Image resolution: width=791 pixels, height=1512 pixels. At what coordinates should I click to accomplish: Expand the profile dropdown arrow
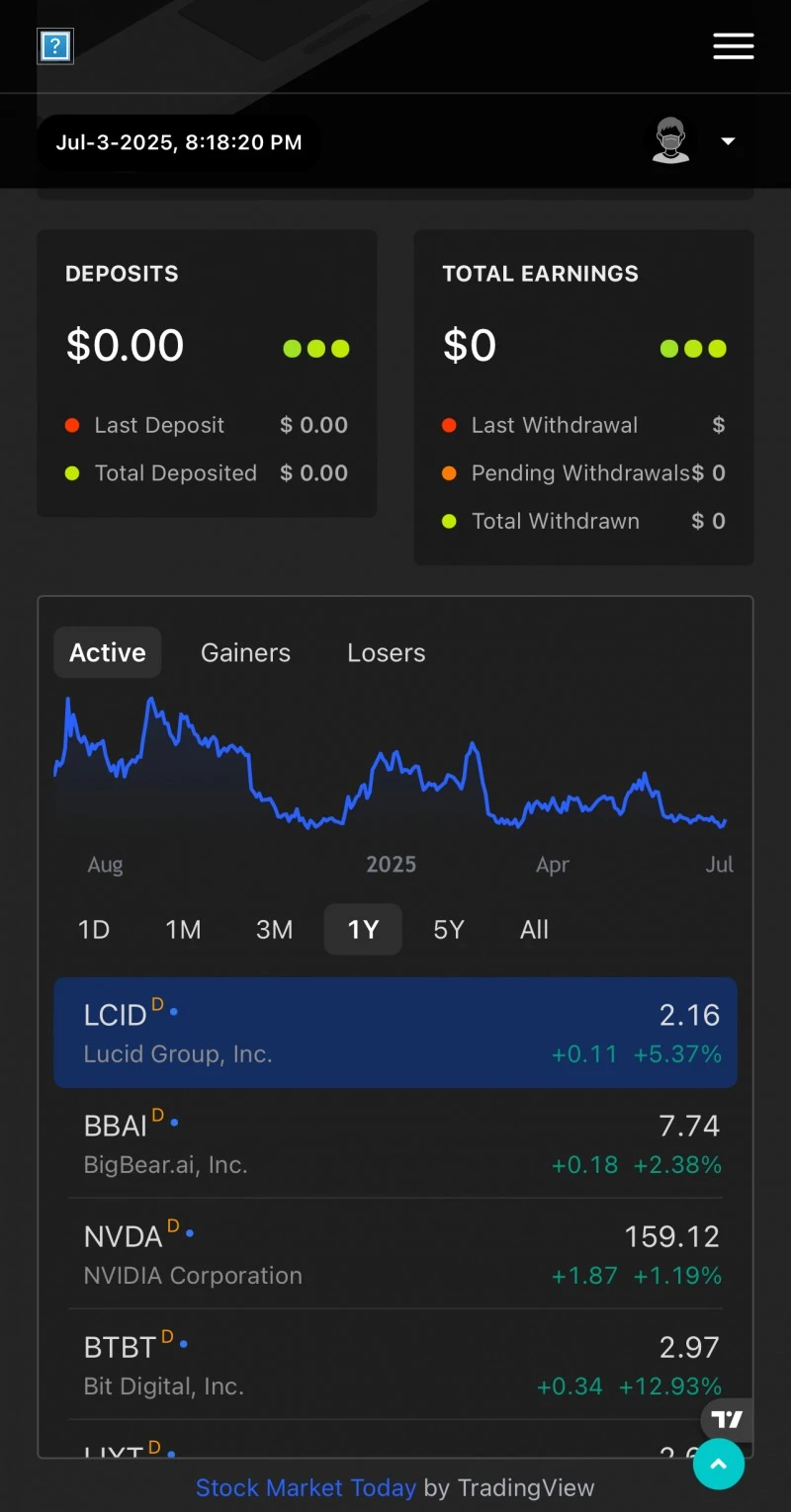(x=729, y=141)
